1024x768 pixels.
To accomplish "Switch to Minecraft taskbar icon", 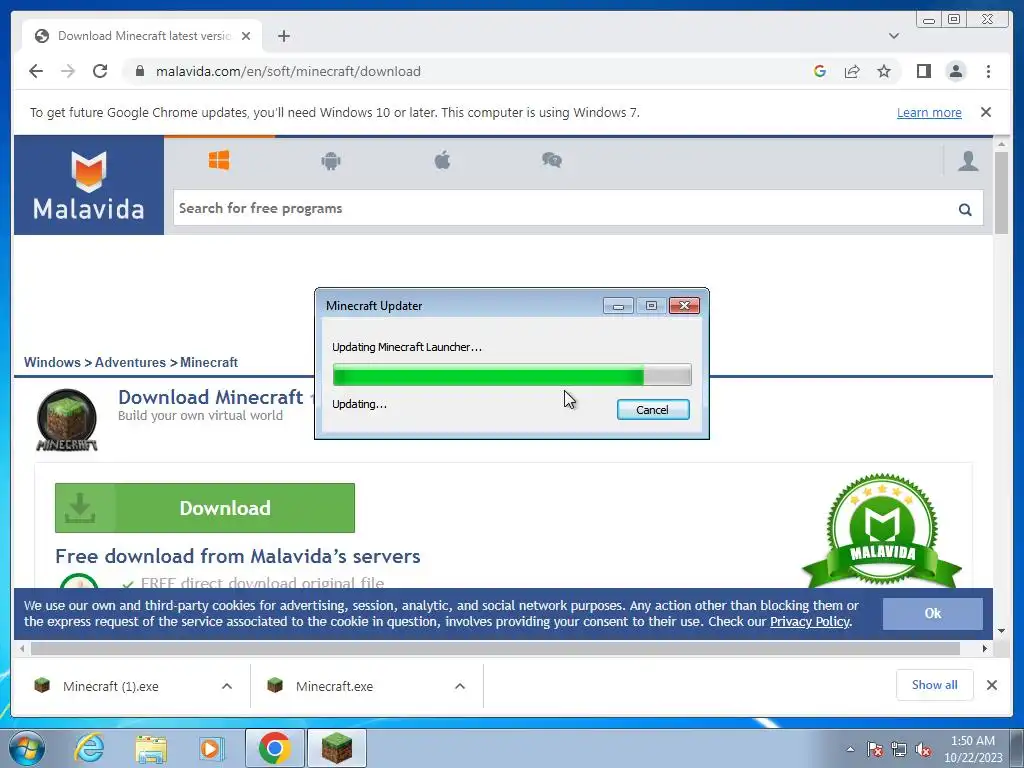I will [337, 748].
